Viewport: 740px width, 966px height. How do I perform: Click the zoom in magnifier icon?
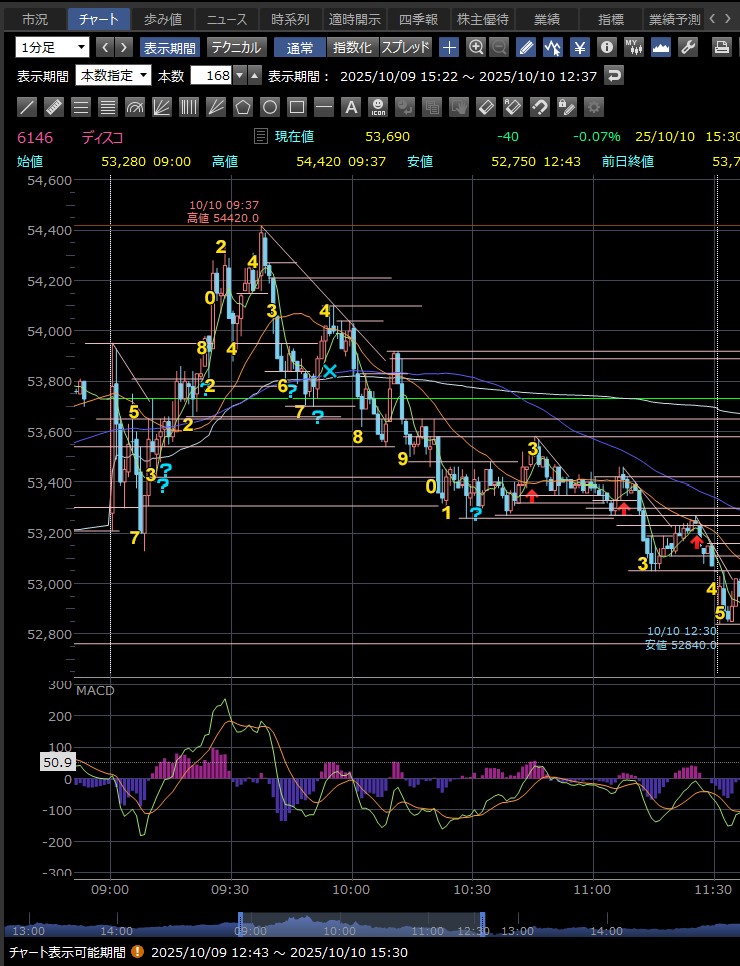point(476,47)
